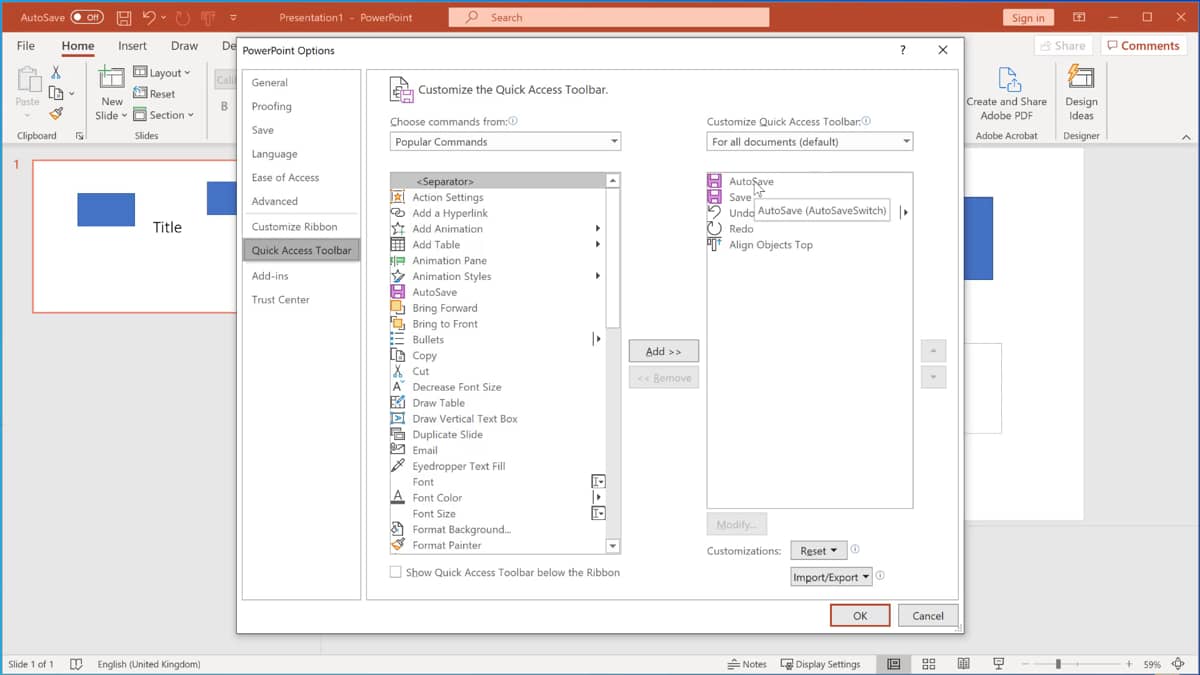Switch to the Insert tab

132,46
